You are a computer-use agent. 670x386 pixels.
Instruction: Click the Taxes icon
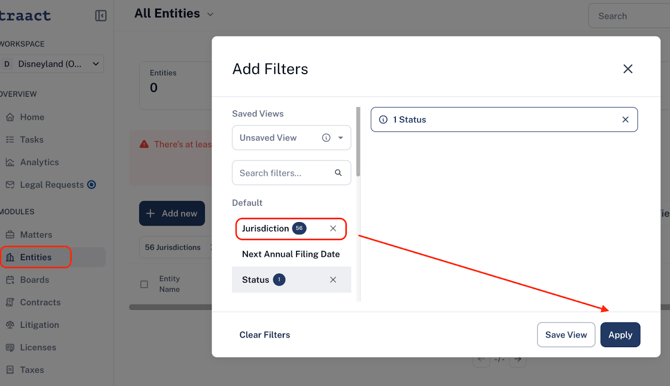[10, 370]
